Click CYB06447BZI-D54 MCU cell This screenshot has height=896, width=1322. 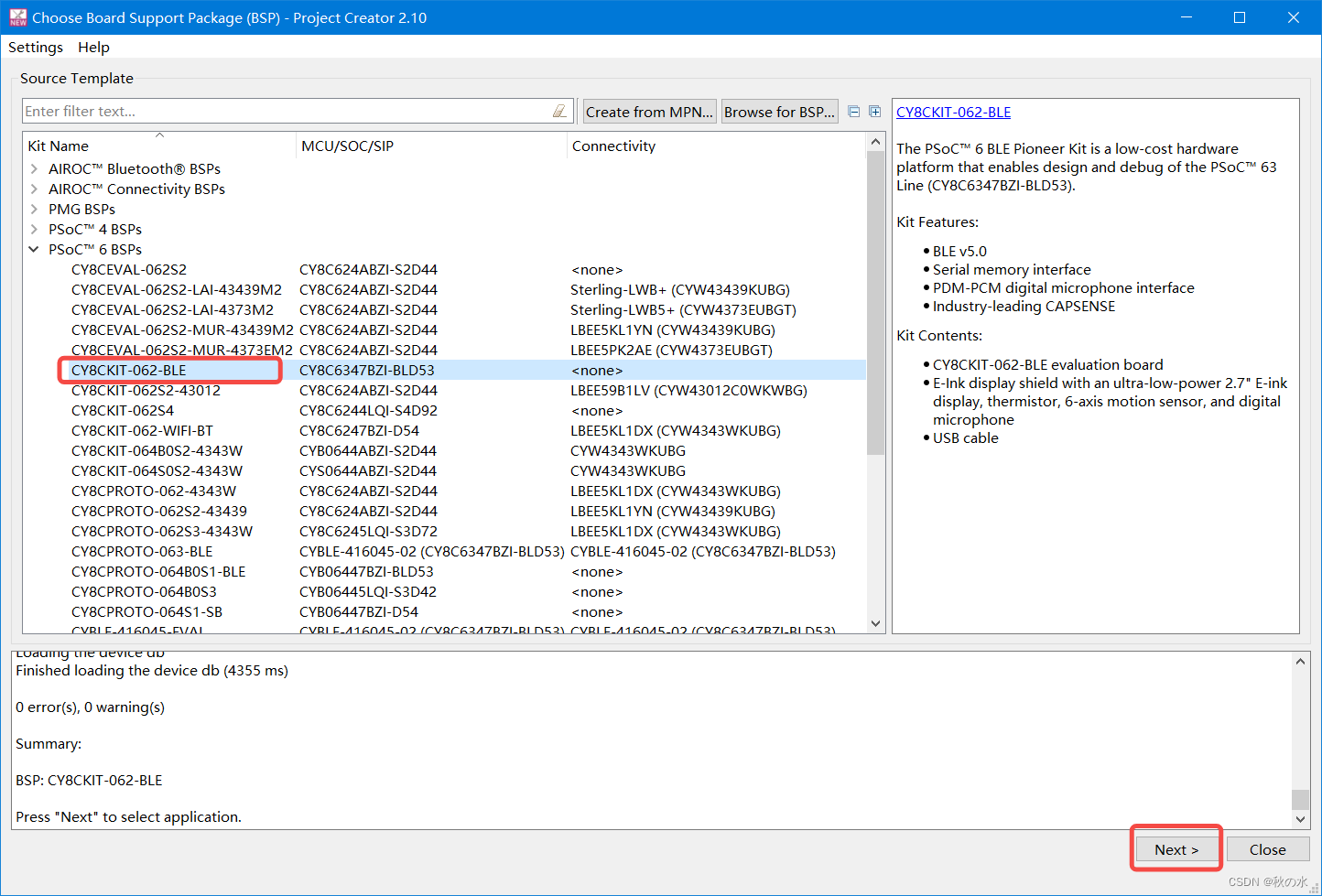coord(359,611)
